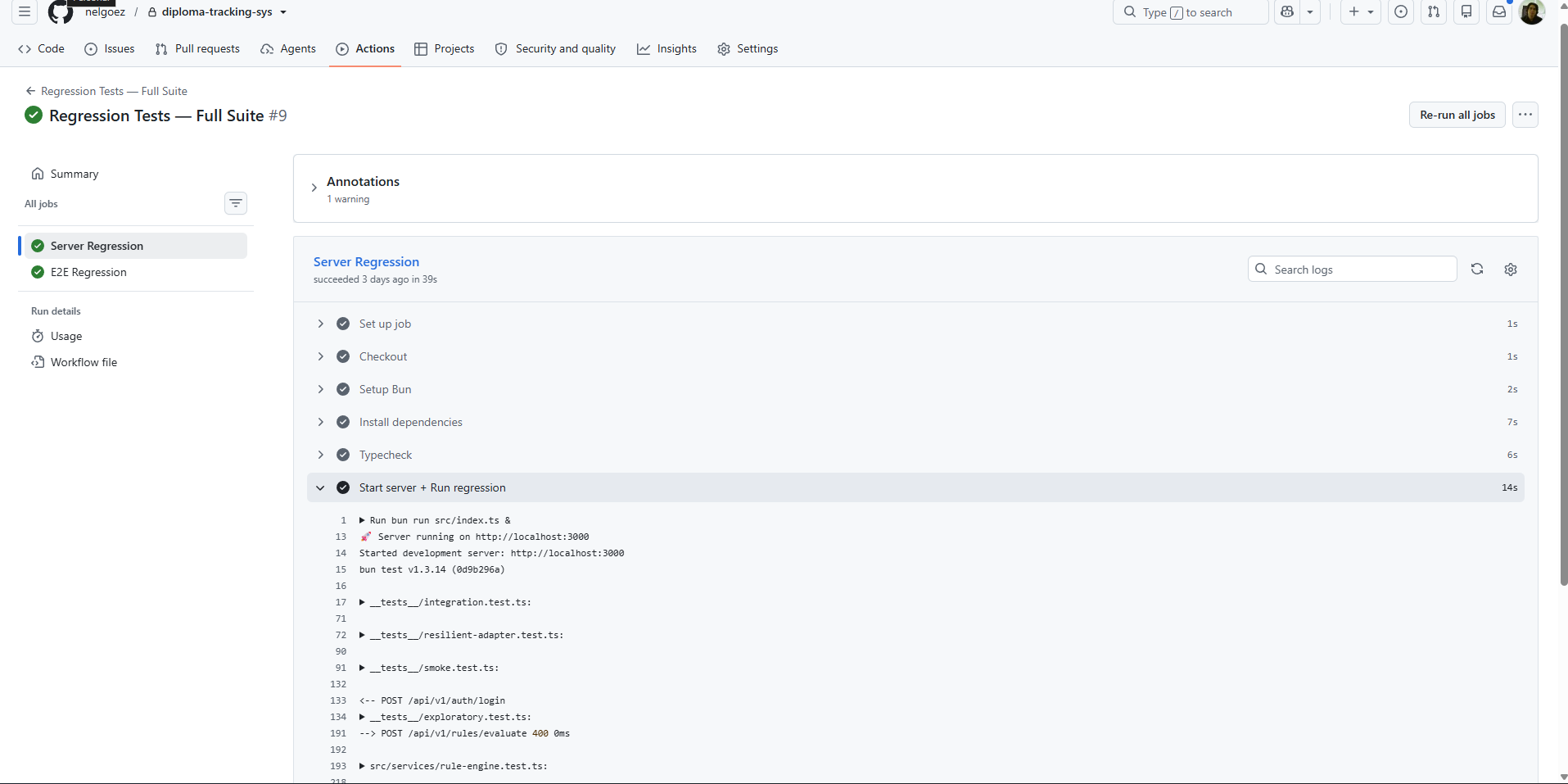Go back to Regression Tests — Full Suite workflow
Image resolution: width=1568 pixels, height=784 pixels.
[106, 91]
